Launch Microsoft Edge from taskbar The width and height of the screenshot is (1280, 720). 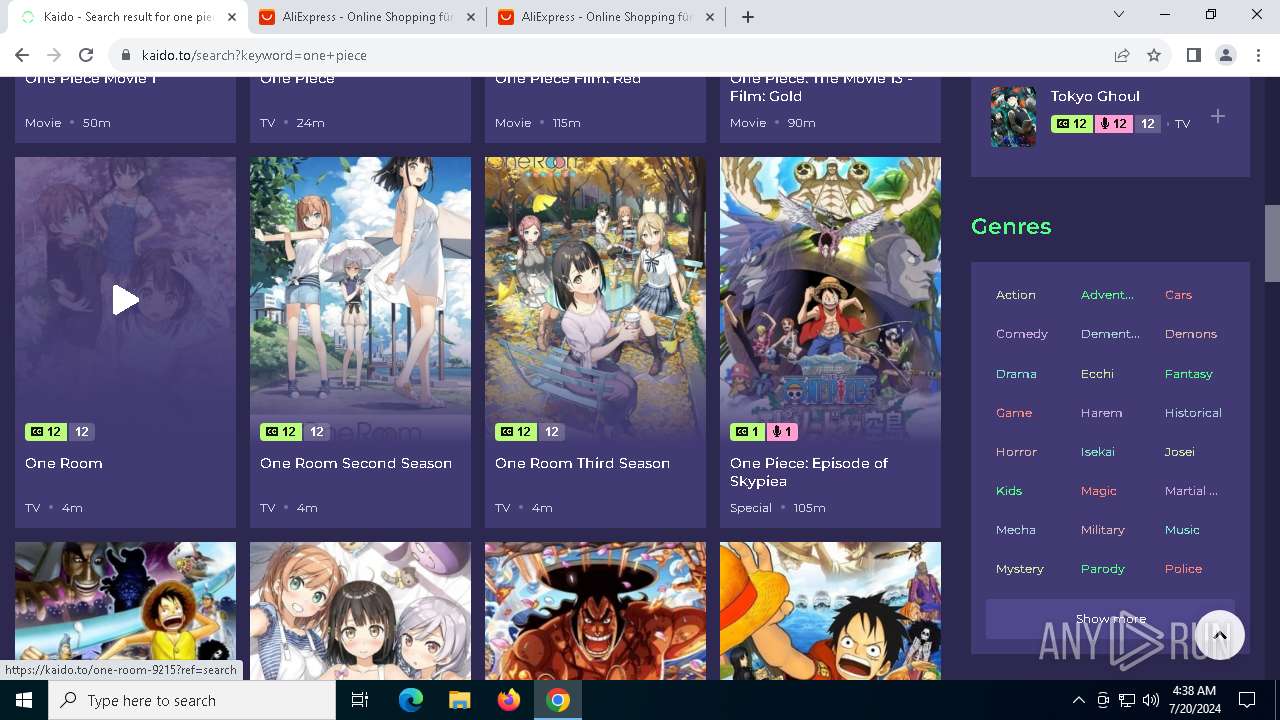[x=411, y=700]
